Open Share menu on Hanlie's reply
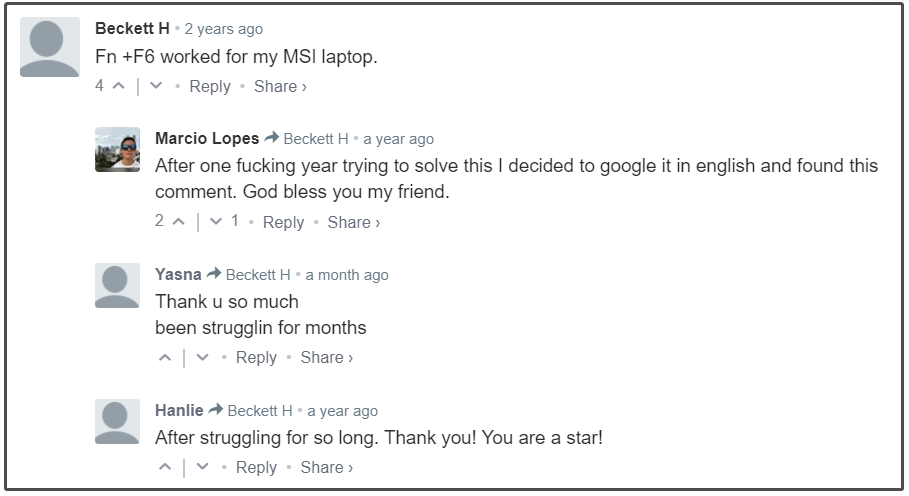Image resolution: width=909 pixels, height=496 pixels. pos(326,467)
